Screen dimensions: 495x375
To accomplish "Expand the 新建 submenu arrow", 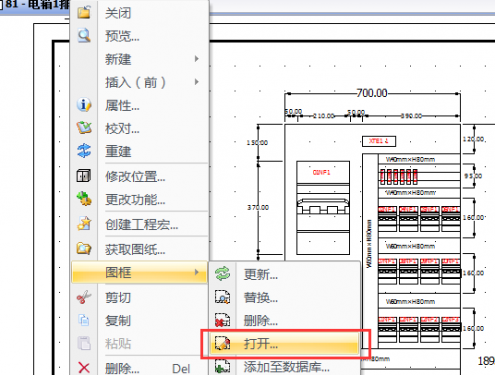I will point(197,59).
